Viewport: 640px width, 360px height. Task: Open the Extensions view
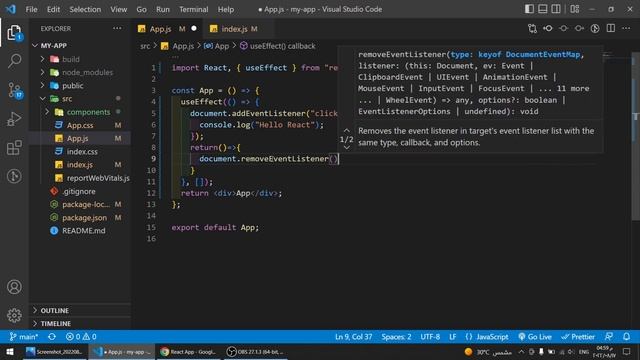14,148
